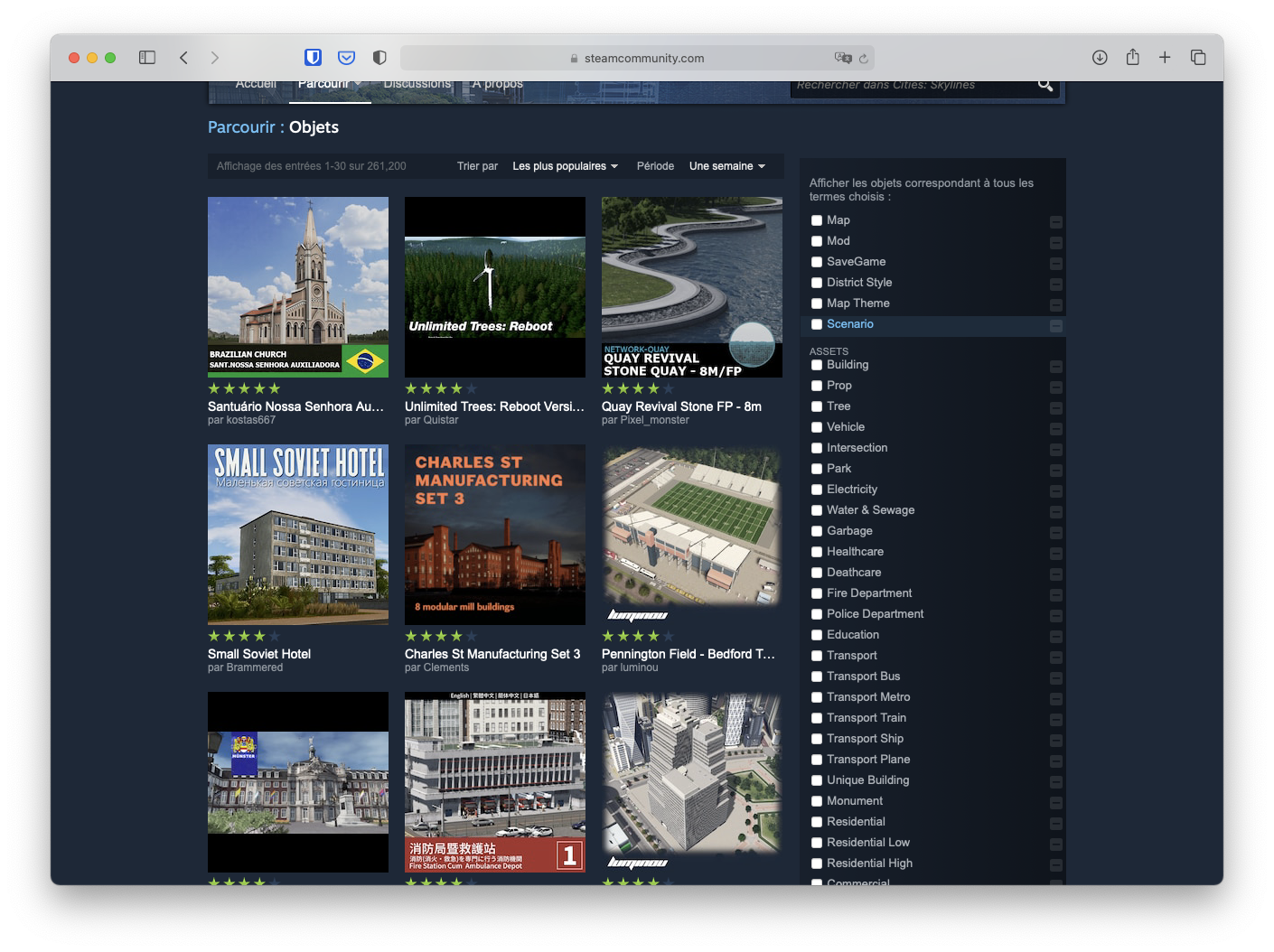Viewport: 1274px width, 952px height.
Task: Exclude the Map tag with its minus icon
Action: point(1056,222)
